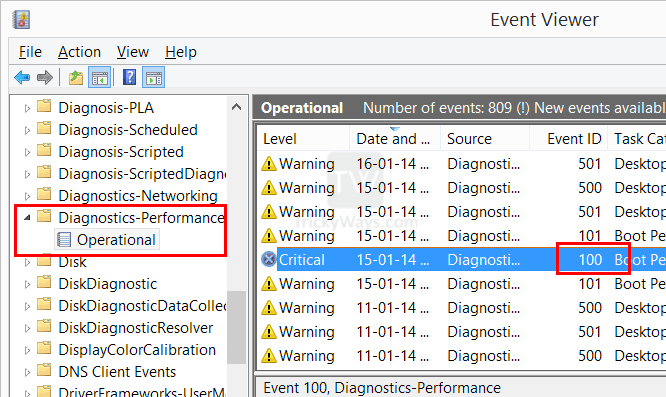This screenshot has height=397, width=666.
Task: Open the Action menu
Action: click(79, 52)
